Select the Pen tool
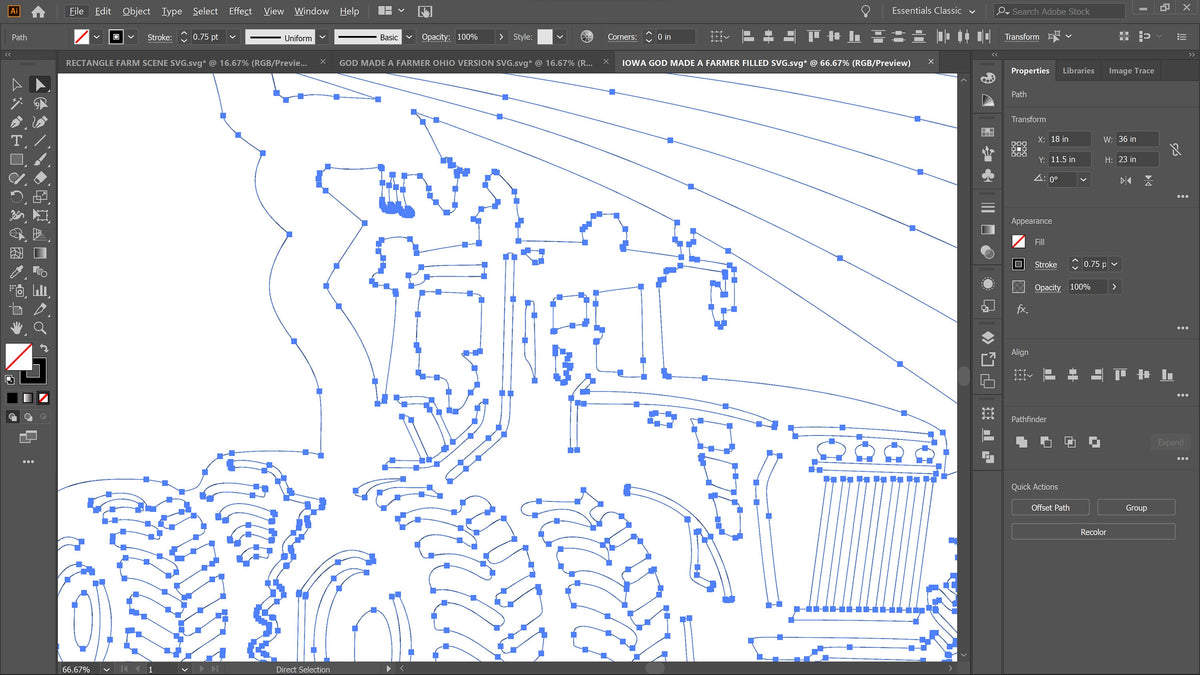1200x675 pixels. tap(17, 122)
